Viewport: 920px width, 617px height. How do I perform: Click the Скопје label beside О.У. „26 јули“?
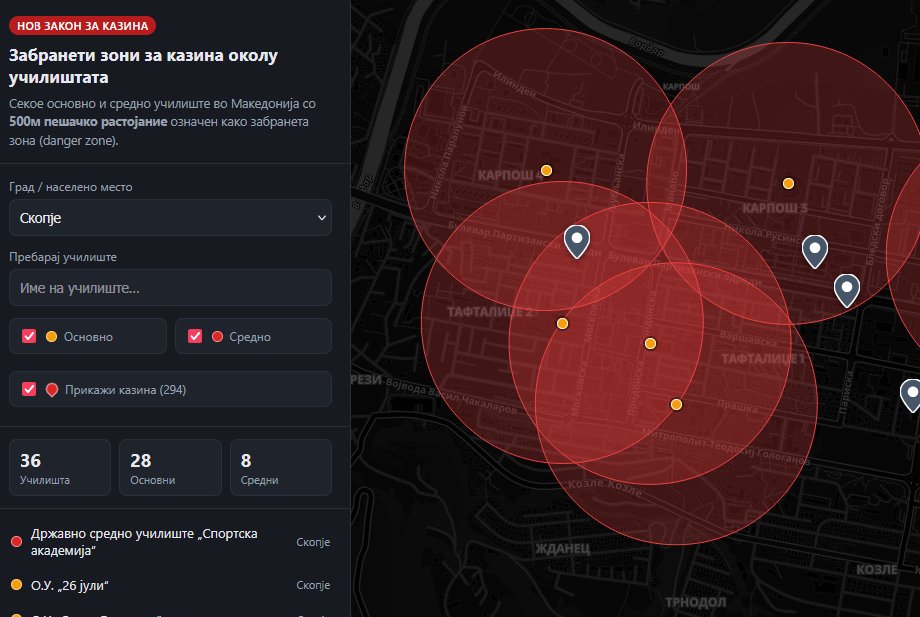click(x=313, y=585)
